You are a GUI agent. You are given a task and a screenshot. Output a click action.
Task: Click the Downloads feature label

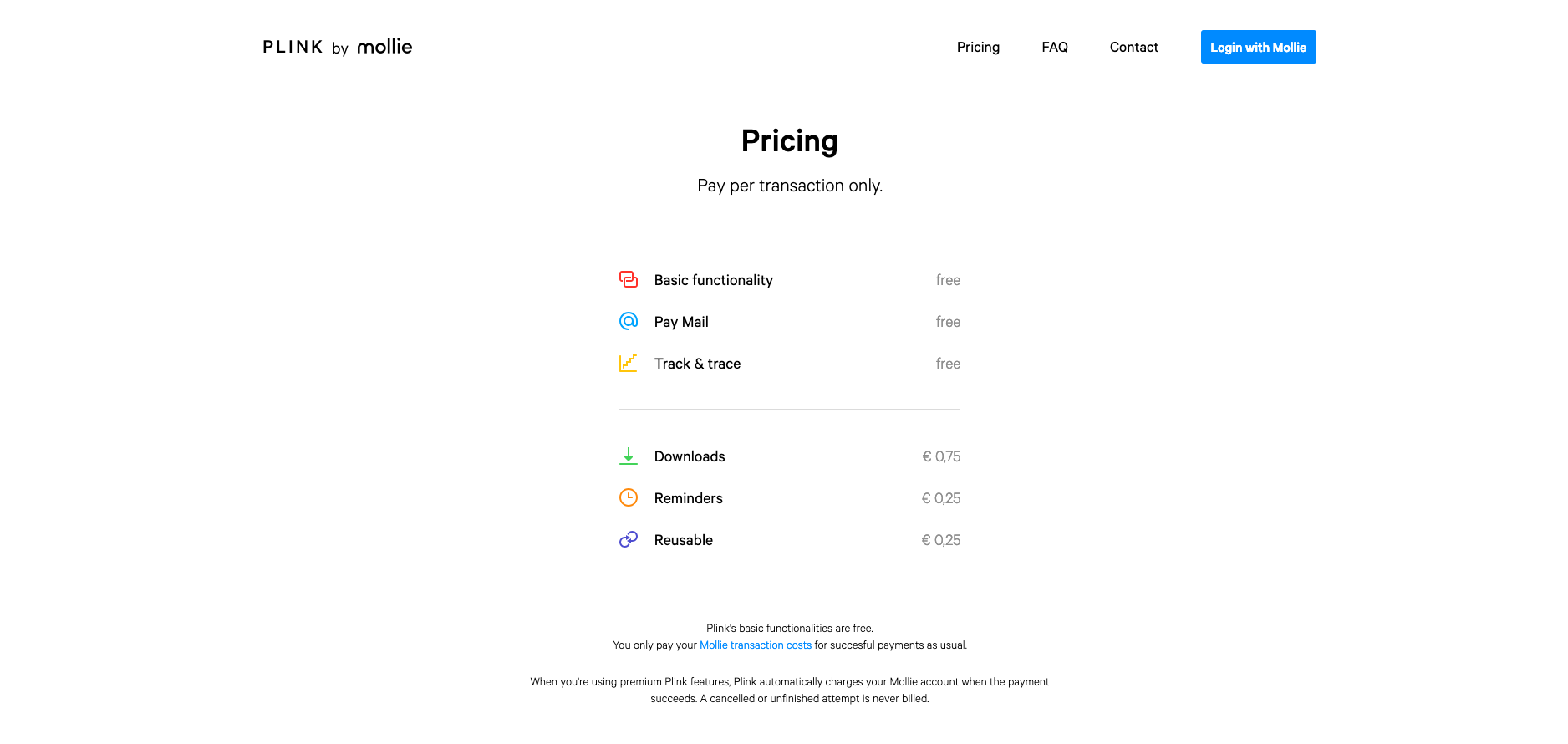pyautogui.click(x=690, y=456)
